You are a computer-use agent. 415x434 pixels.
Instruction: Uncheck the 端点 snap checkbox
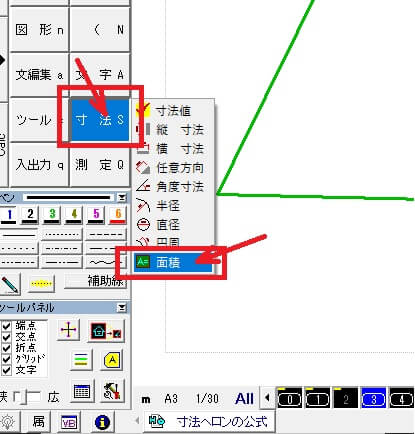7,326
